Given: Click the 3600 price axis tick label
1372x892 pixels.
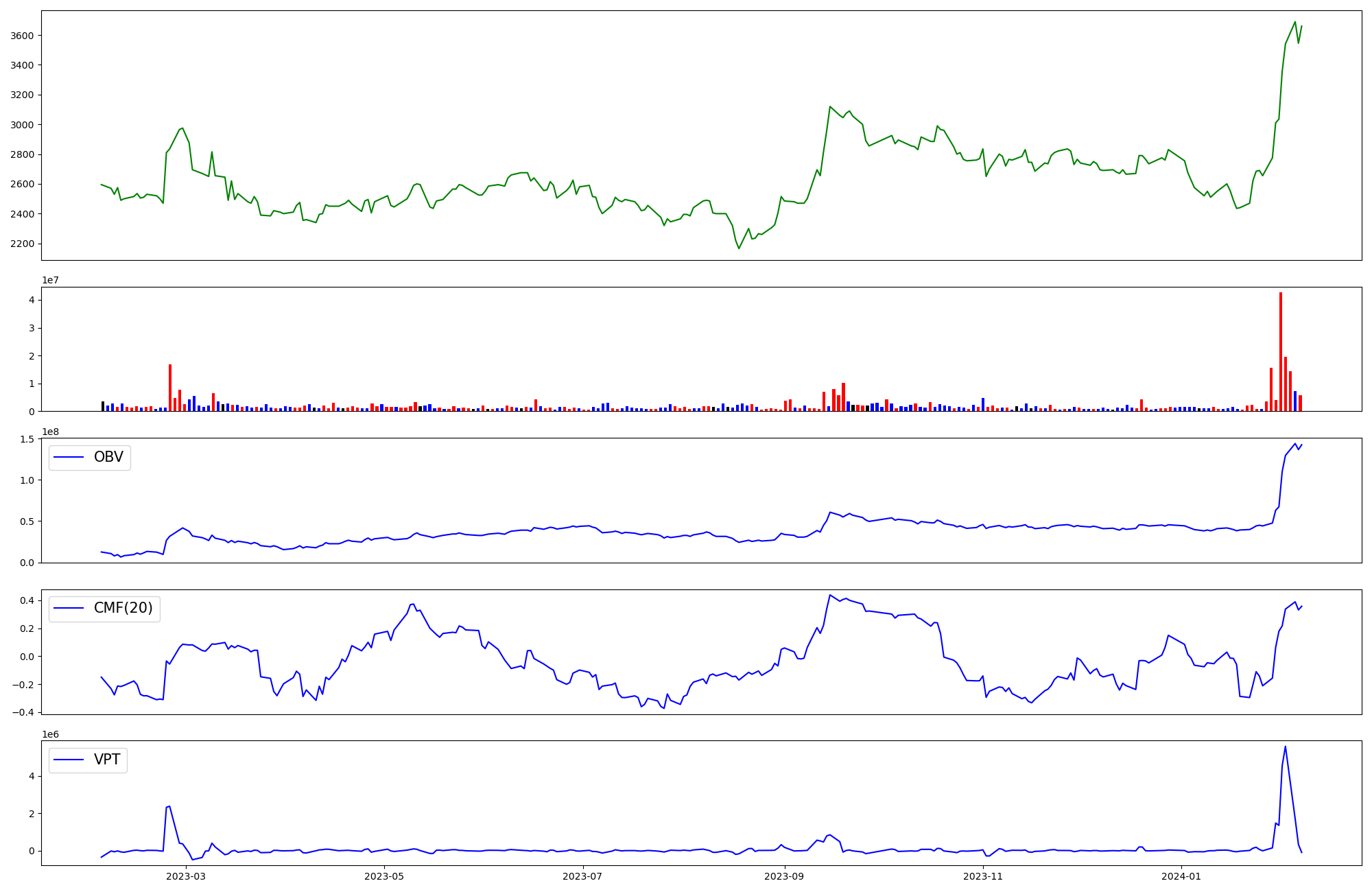Looking at the screenshot, I should (23, 36).
